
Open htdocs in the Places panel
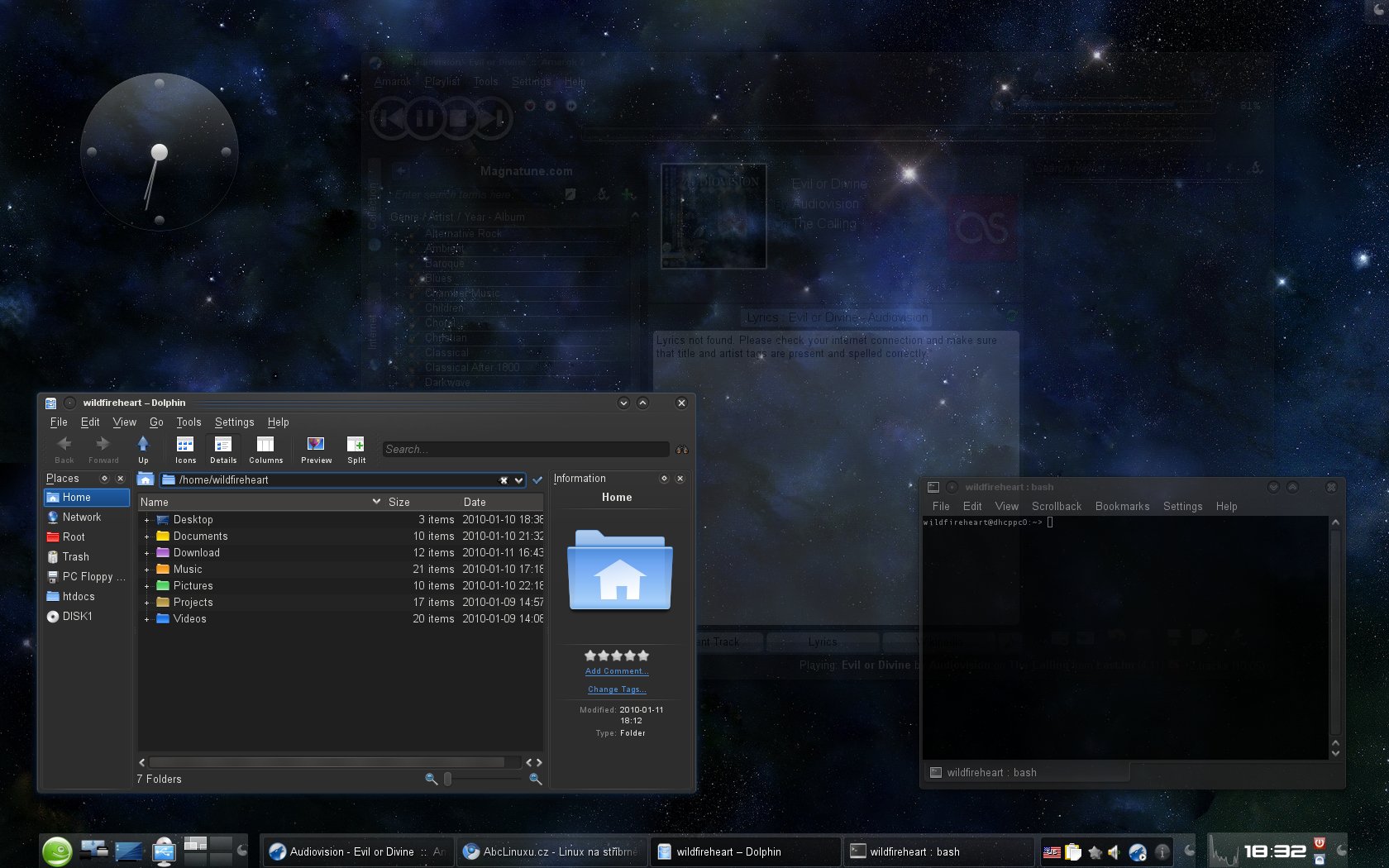[x=87, y=597]
